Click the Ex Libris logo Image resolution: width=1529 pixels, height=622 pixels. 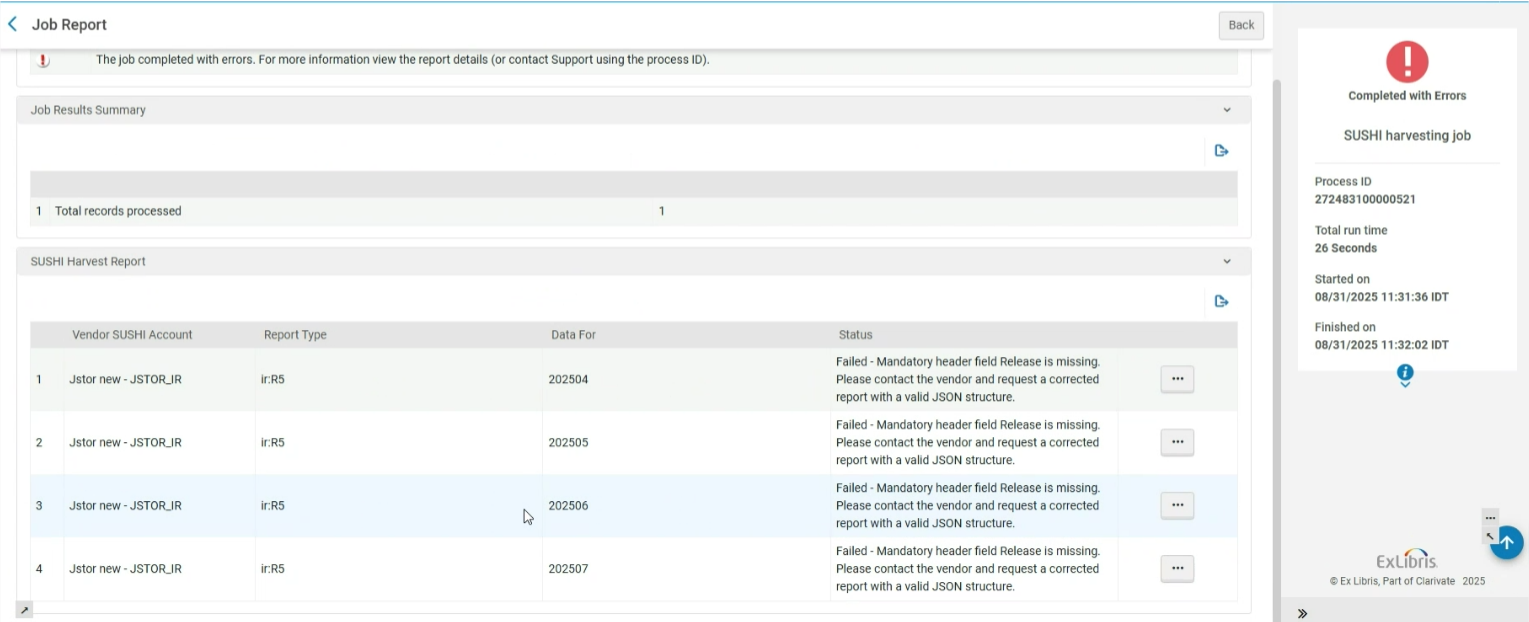click(1407, 560)
